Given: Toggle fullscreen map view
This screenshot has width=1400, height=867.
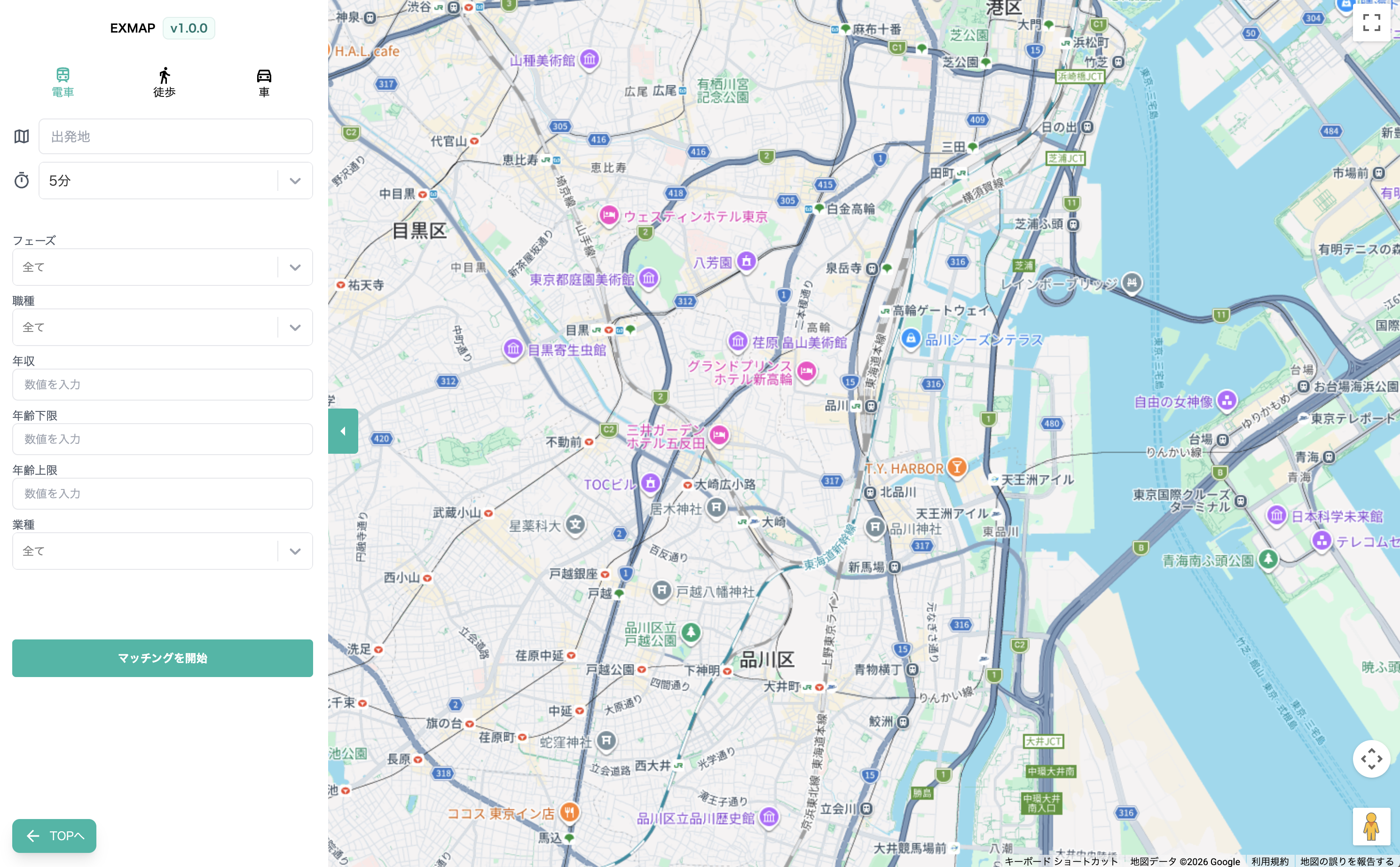Looking at the screenshot, I should click(x=1371, y=23).
